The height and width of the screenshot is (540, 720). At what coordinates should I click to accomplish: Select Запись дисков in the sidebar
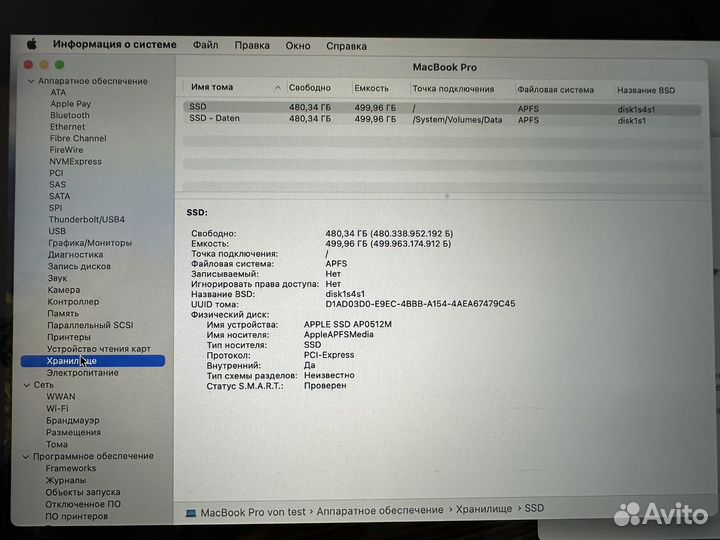tap(79, 266)
